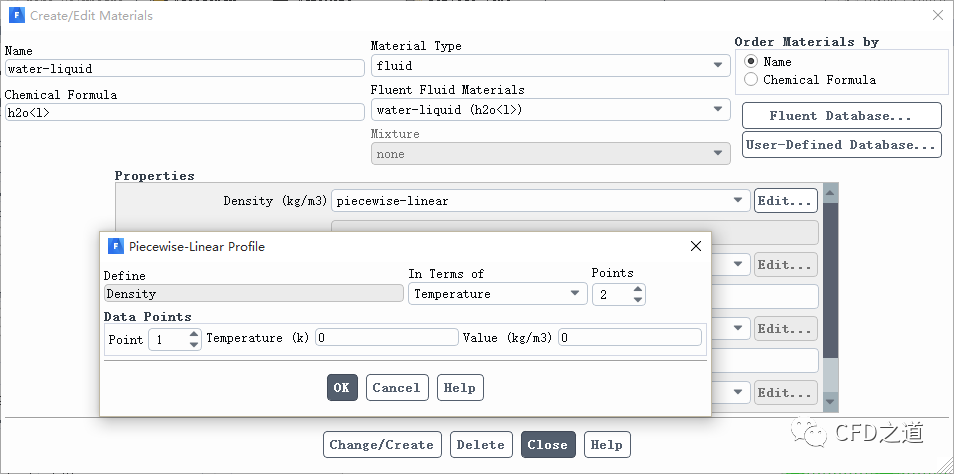Open the Density method dropdown
The width and height of the screenshot is (954, 474).
pyautogui.click(x=540, y=201)
